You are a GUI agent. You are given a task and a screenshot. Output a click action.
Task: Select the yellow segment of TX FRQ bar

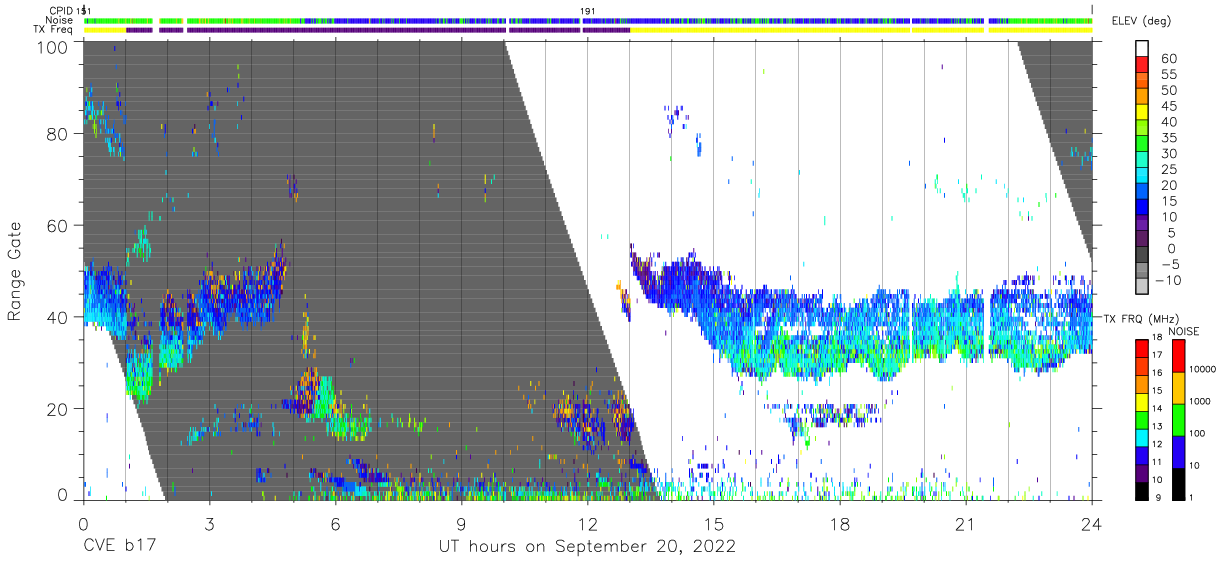pyautogui.click(x=1142, y=402)
